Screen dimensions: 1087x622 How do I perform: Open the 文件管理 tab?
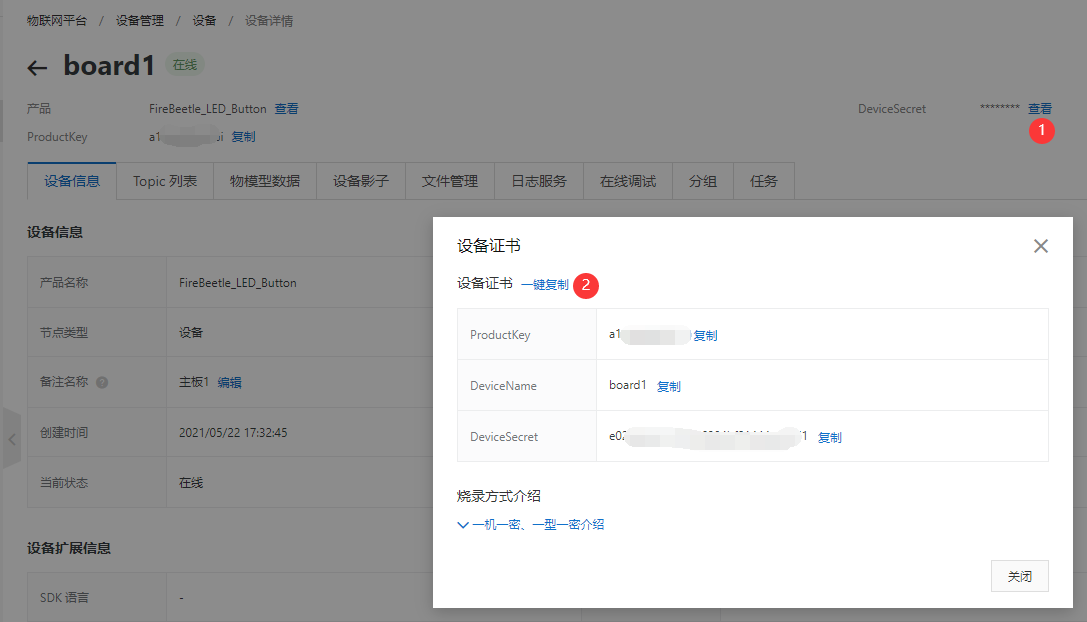(x=450, y=181)
